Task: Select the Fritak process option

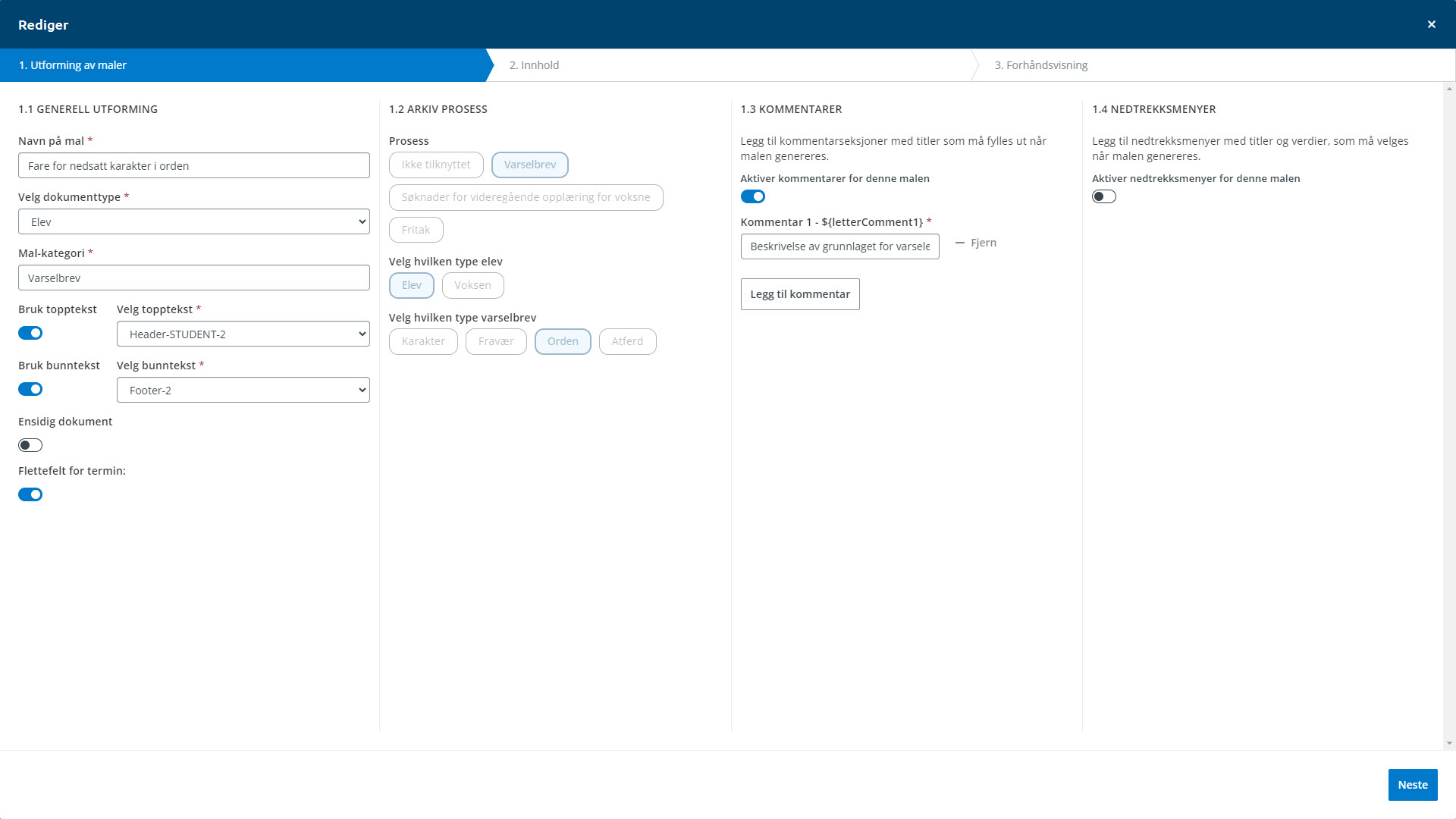Action: [x=416, y=230]
